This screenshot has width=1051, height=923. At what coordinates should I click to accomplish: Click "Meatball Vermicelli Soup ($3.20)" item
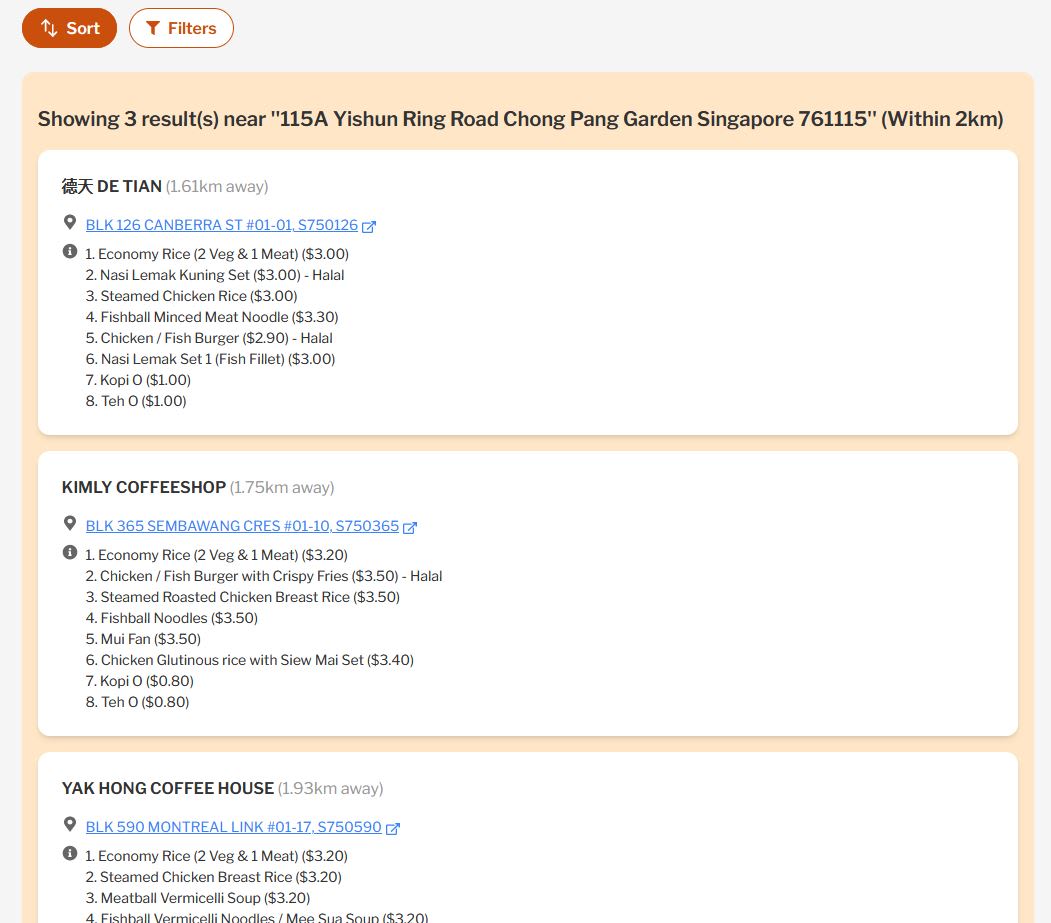[198, 898]
